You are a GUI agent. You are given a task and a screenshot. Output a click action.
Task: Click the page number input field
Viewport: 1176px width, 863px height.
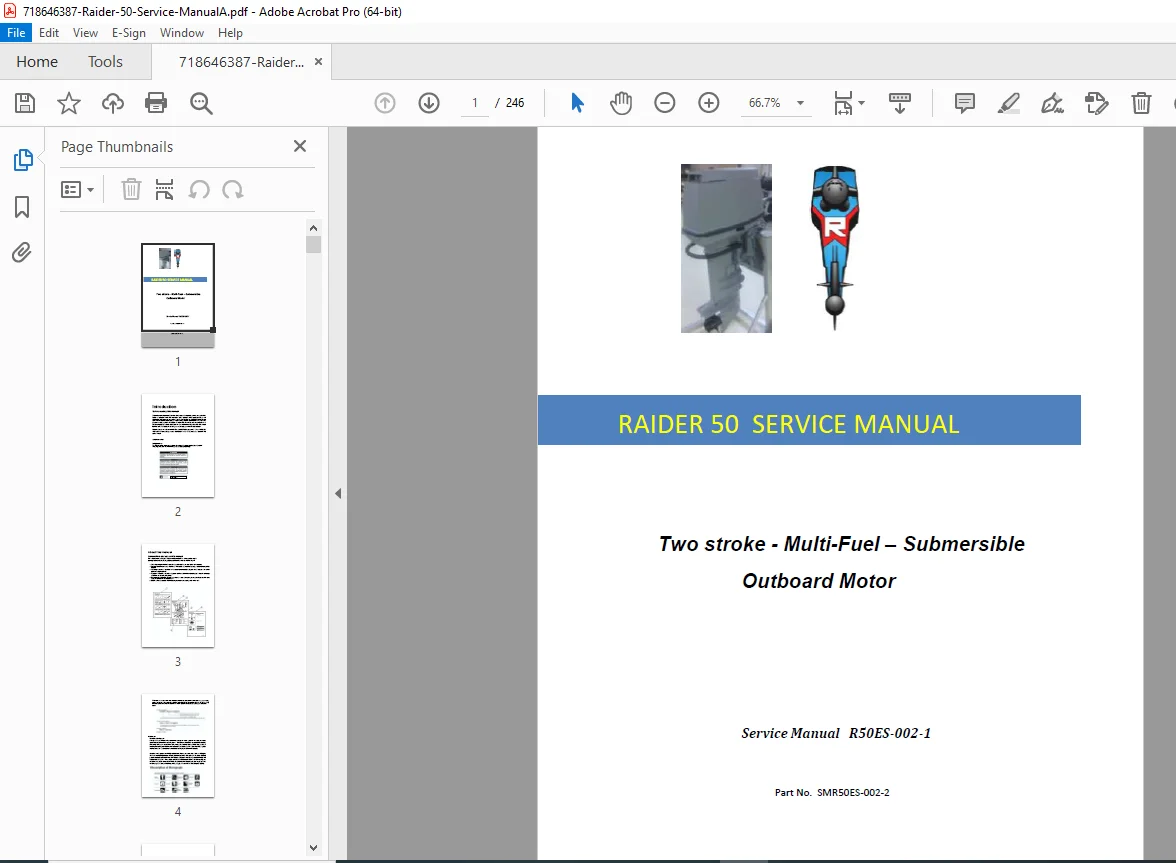coord(475,103)
